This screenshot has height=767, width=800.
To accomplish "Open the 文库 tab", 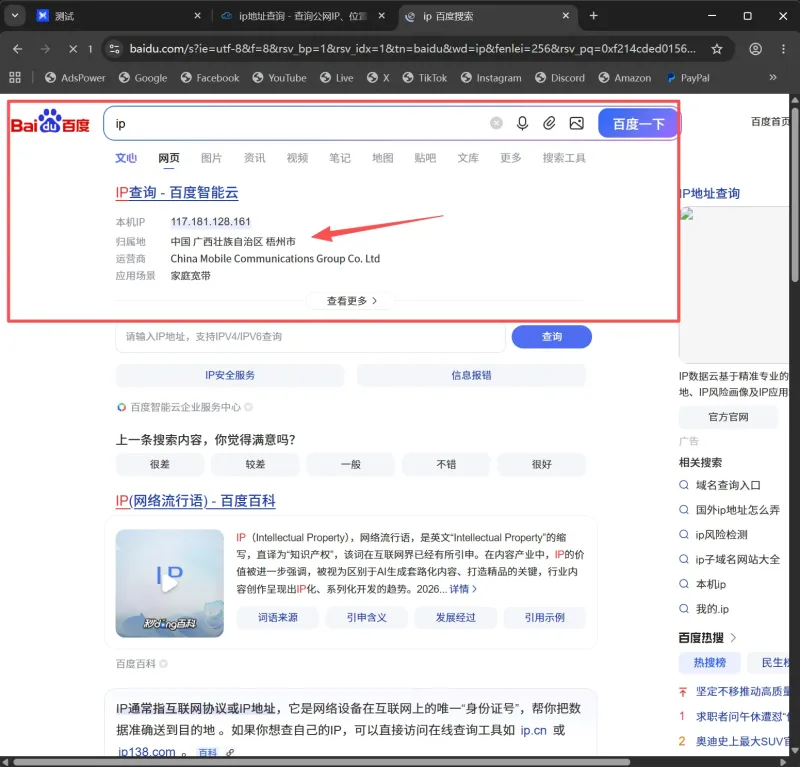I will (x=468, y=158).
